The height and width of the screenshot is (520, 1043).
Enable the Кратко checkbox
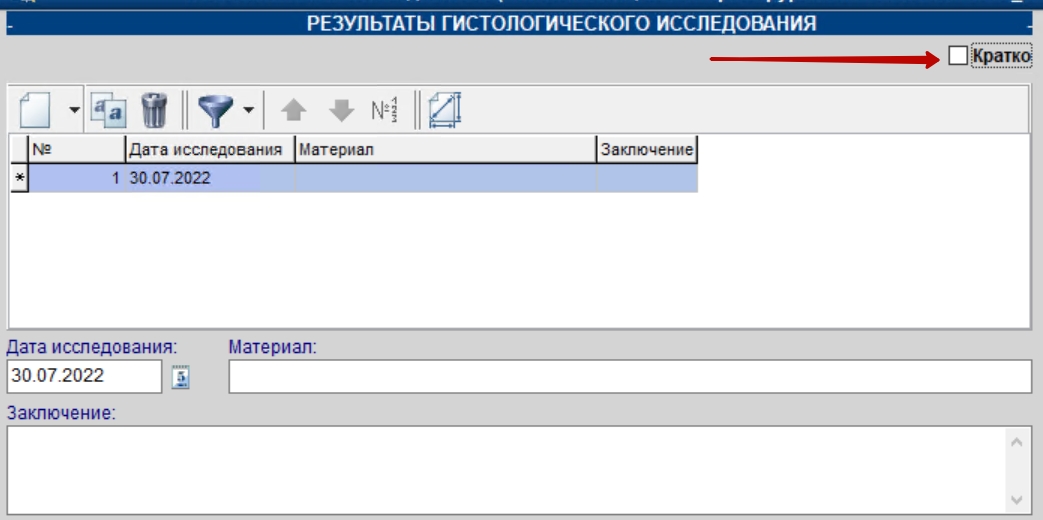958,57
